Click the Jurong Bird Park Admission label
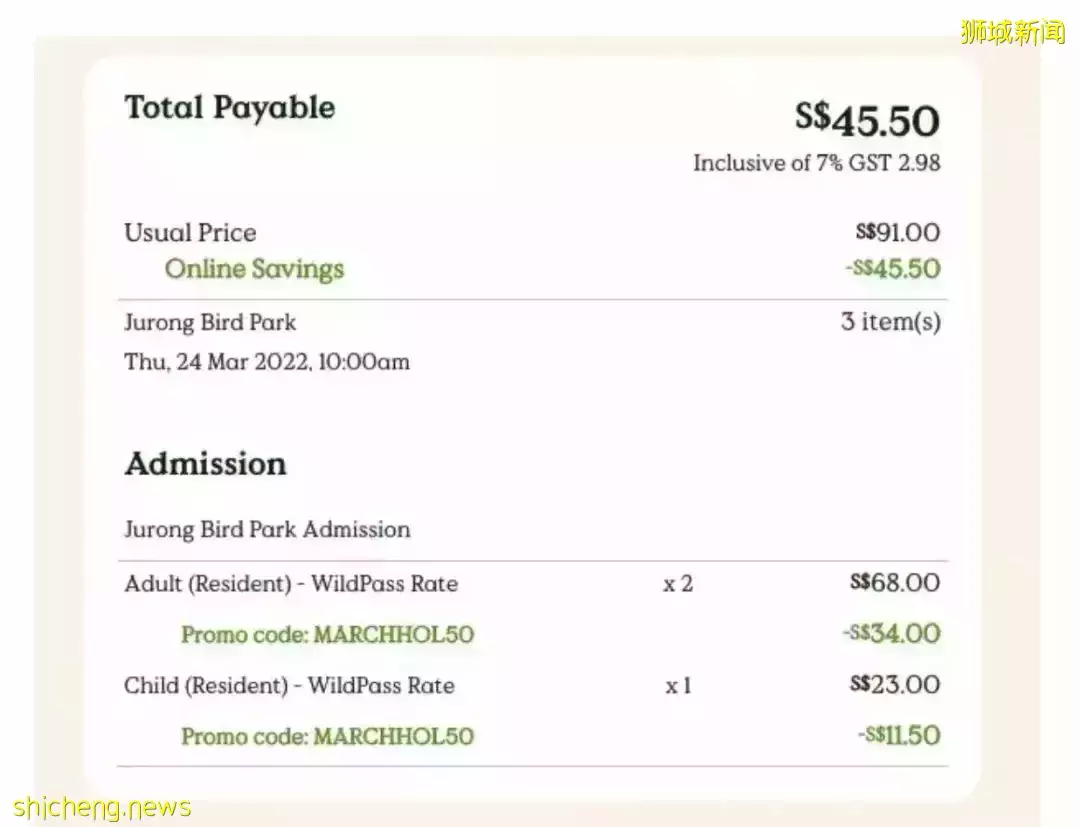This screenshot has width=1080, height=827. pos(267,529)
